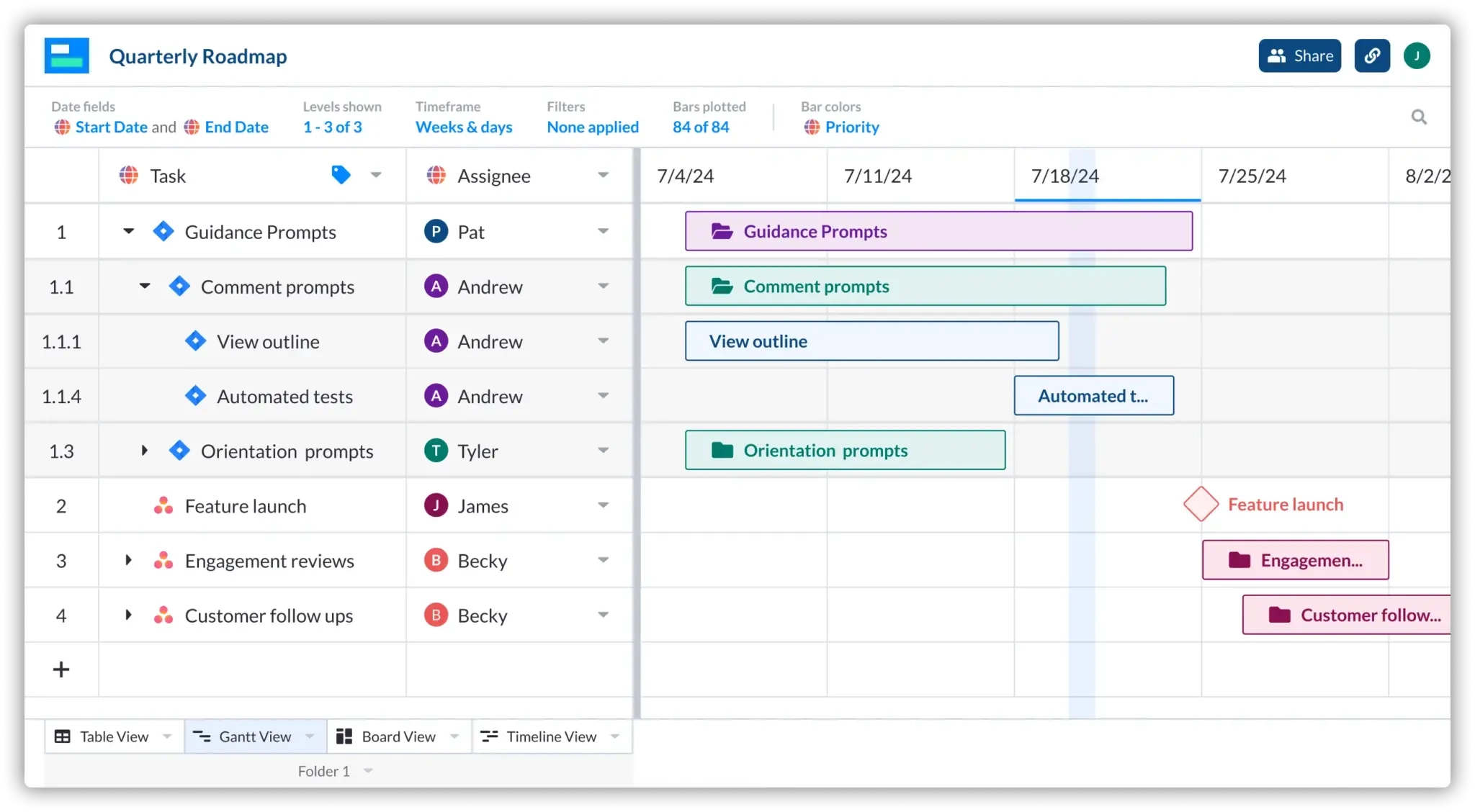Viewport: 1475px width, 812px height.
Task: Switch to Board View
Action: pos(398,736)
